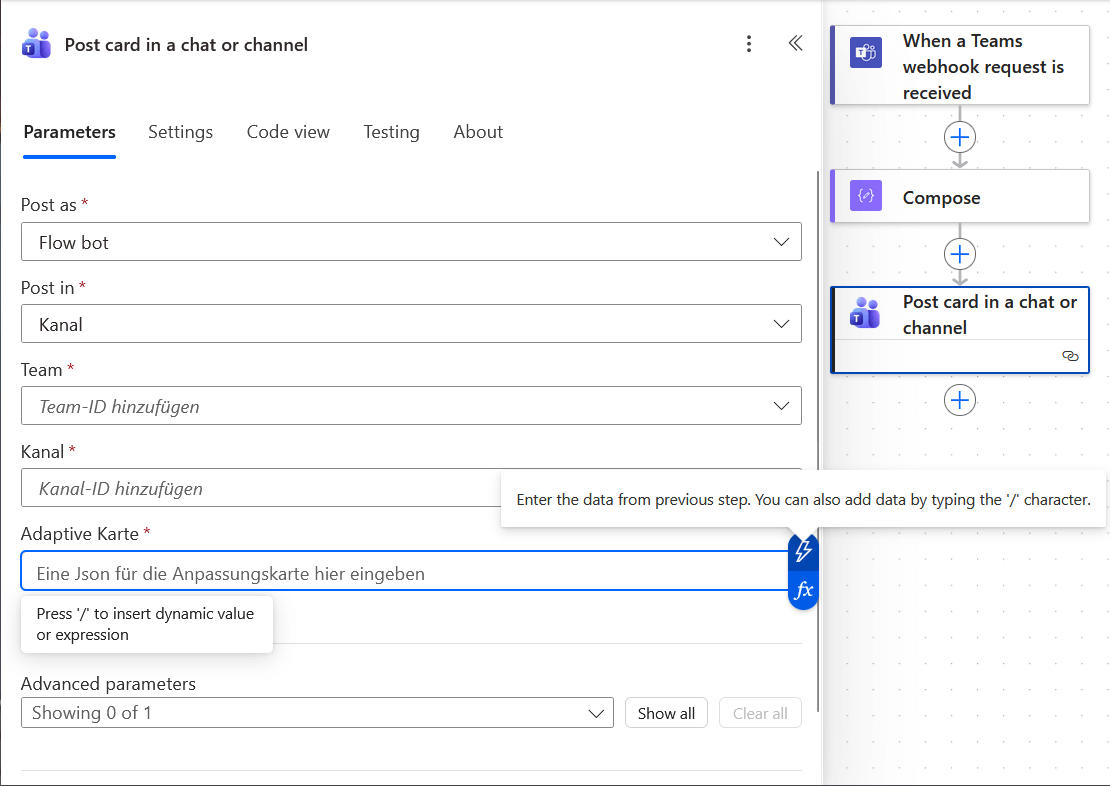Click the link icon on Post card node

[1070, 356]
